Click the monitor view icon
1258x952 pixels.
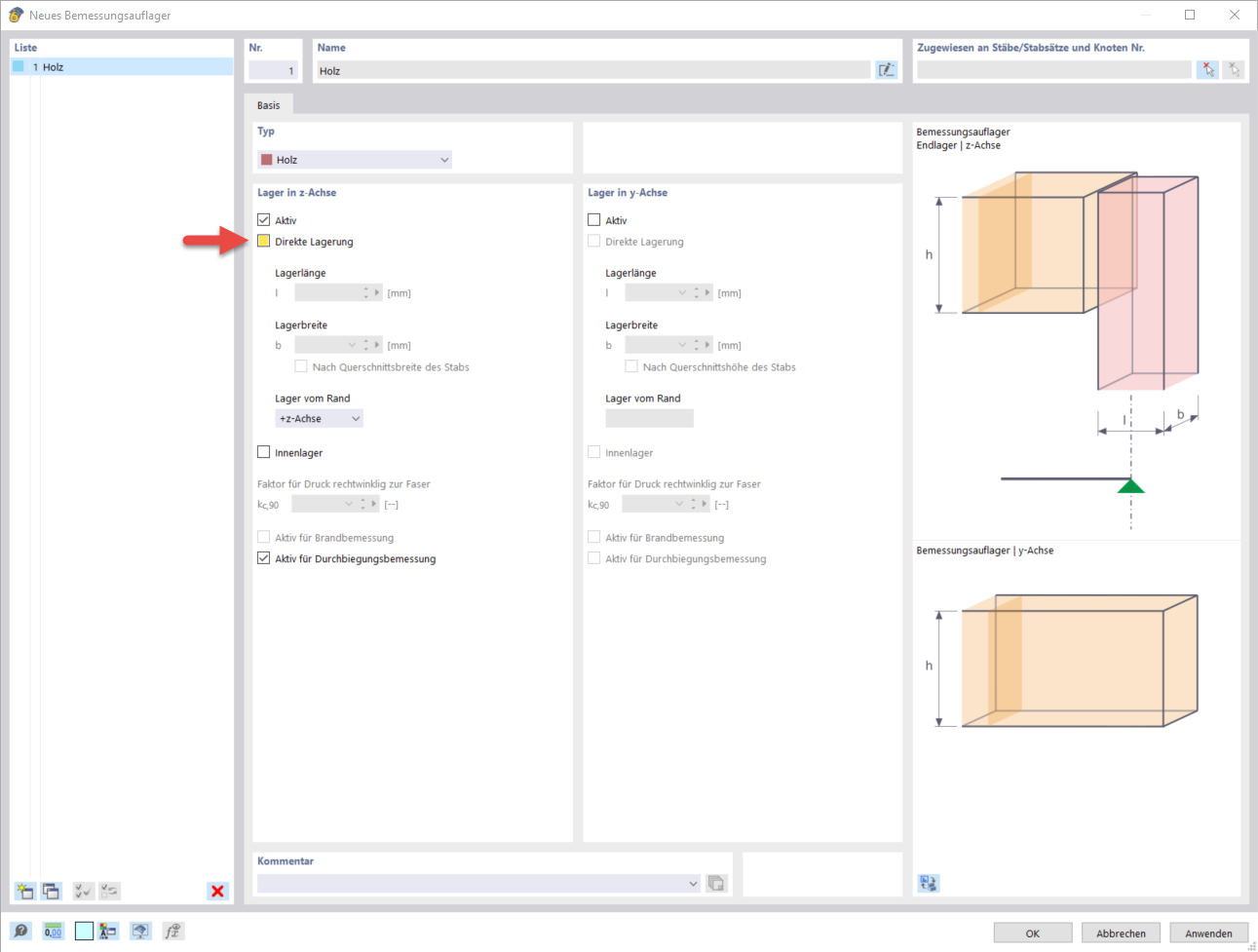tap(140, 932)
